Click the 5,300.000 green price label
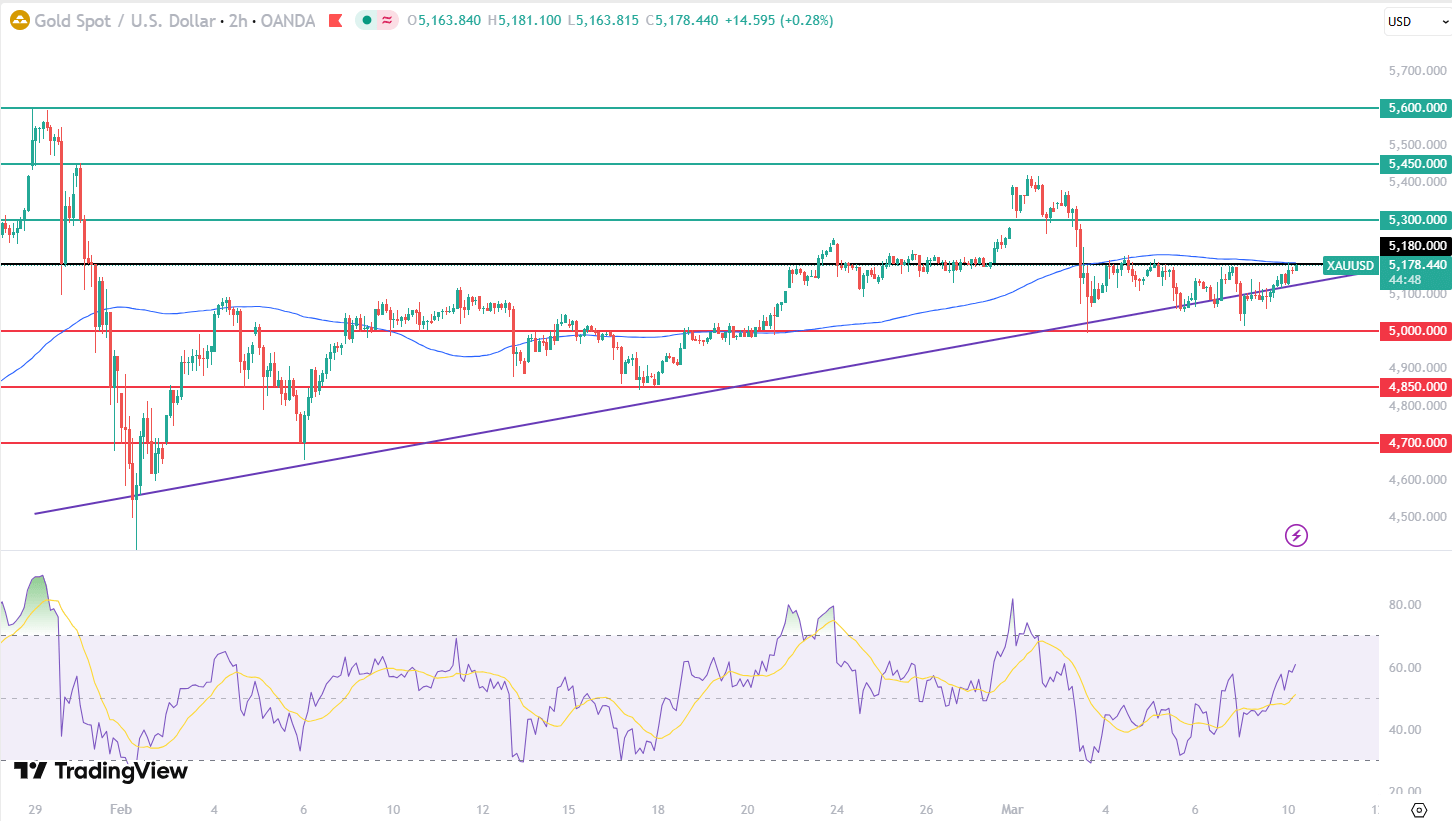The height and width of the screenshot is (821, 1452). (1415, 220)
